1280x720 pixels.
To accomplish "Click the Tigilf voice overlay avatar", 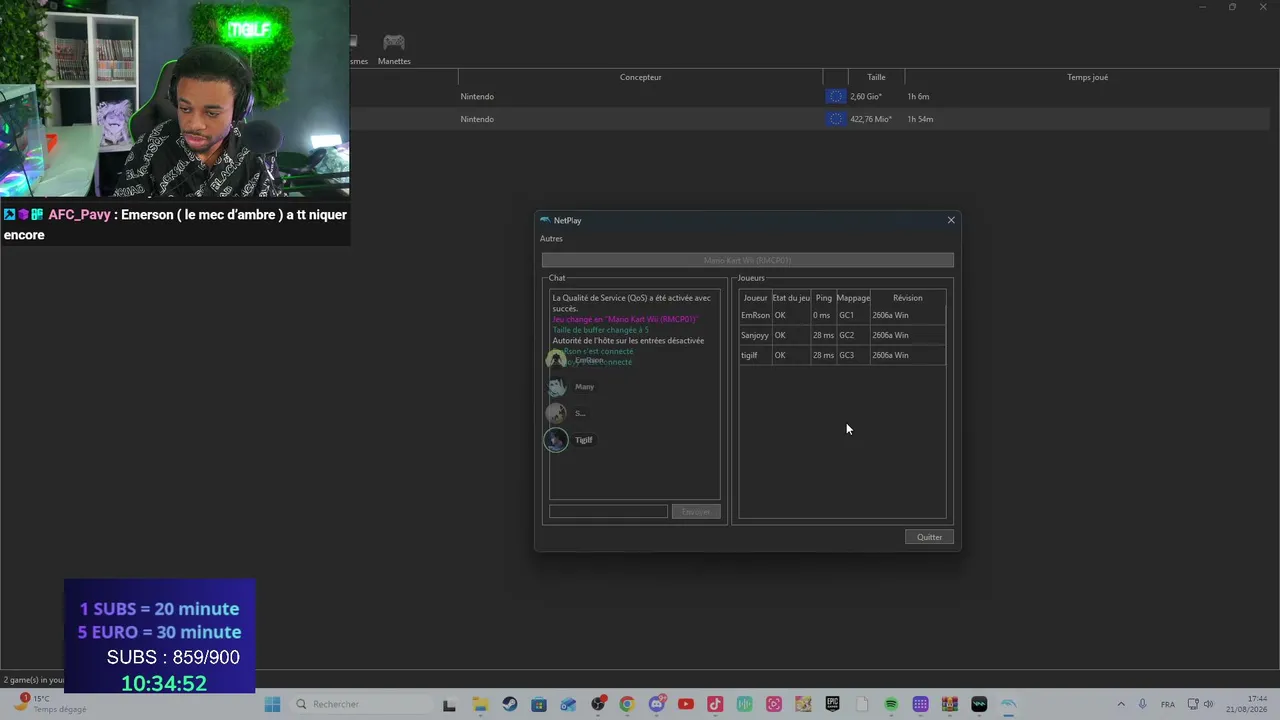I will click(556, 440).
